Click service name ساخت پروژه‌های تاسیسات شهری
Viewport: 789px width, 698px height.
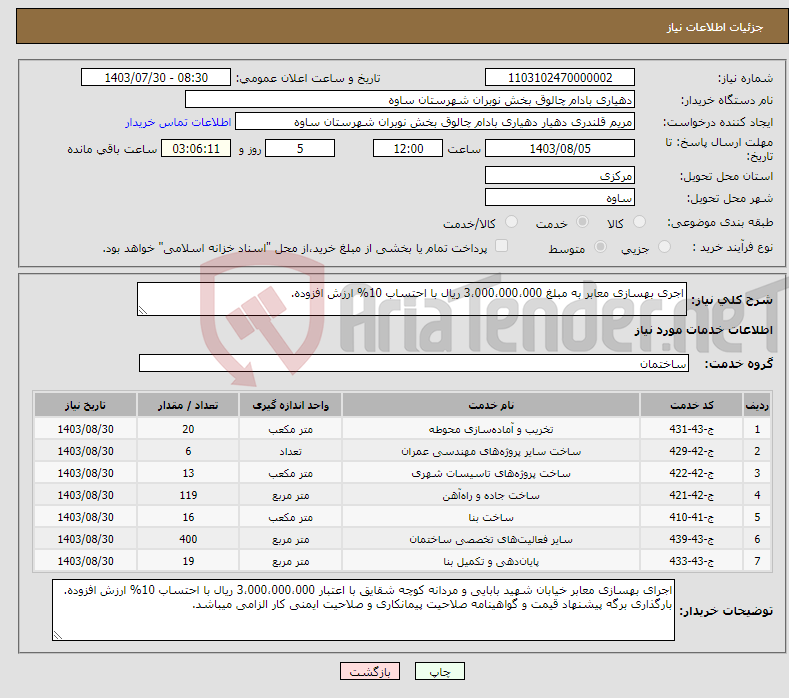click(x=491, y=474)
